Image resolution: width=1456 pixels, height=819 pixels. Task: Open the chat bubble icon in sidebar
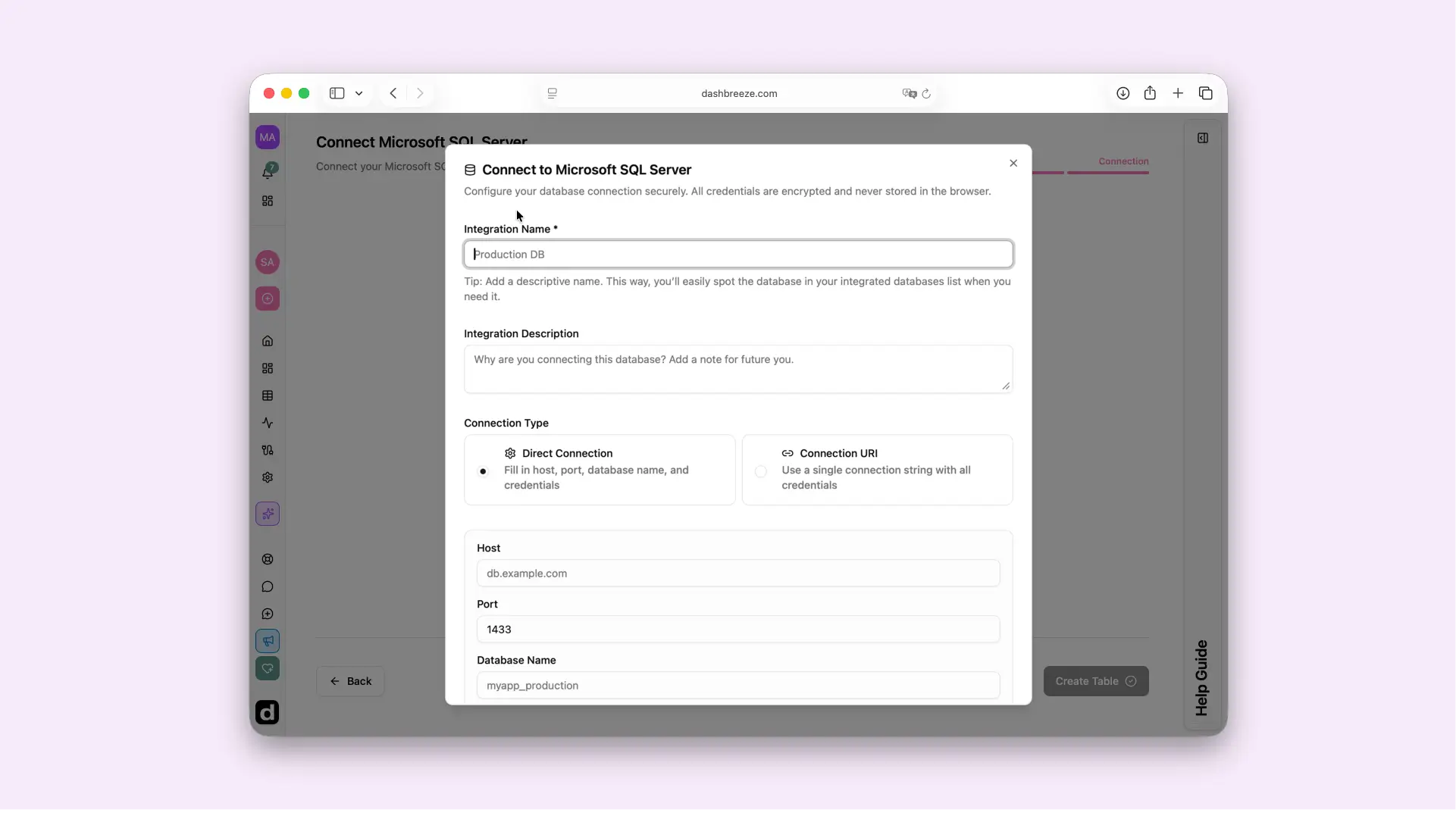tap(268, 586)
